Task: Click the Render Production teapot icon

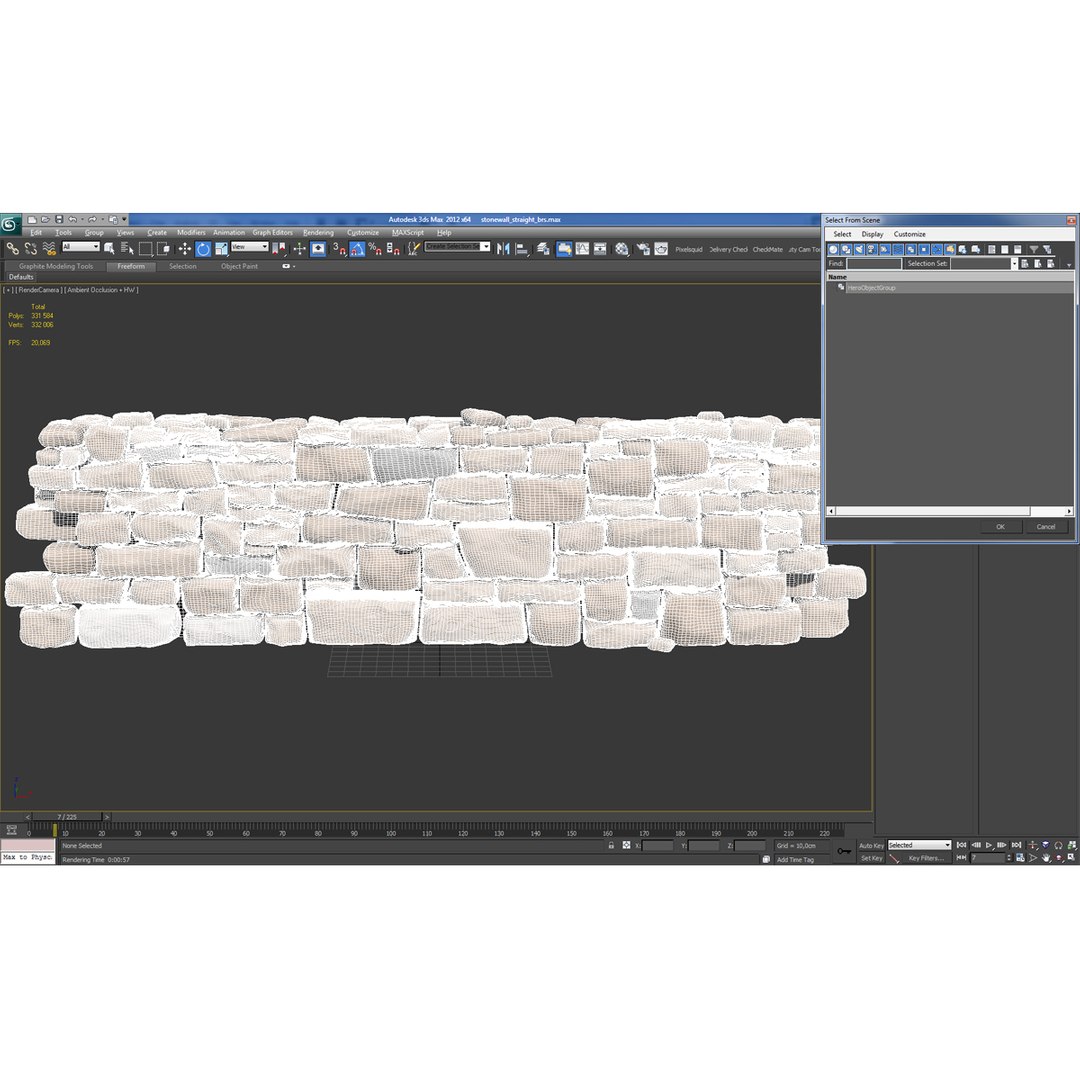Action: tap(662, 249)
